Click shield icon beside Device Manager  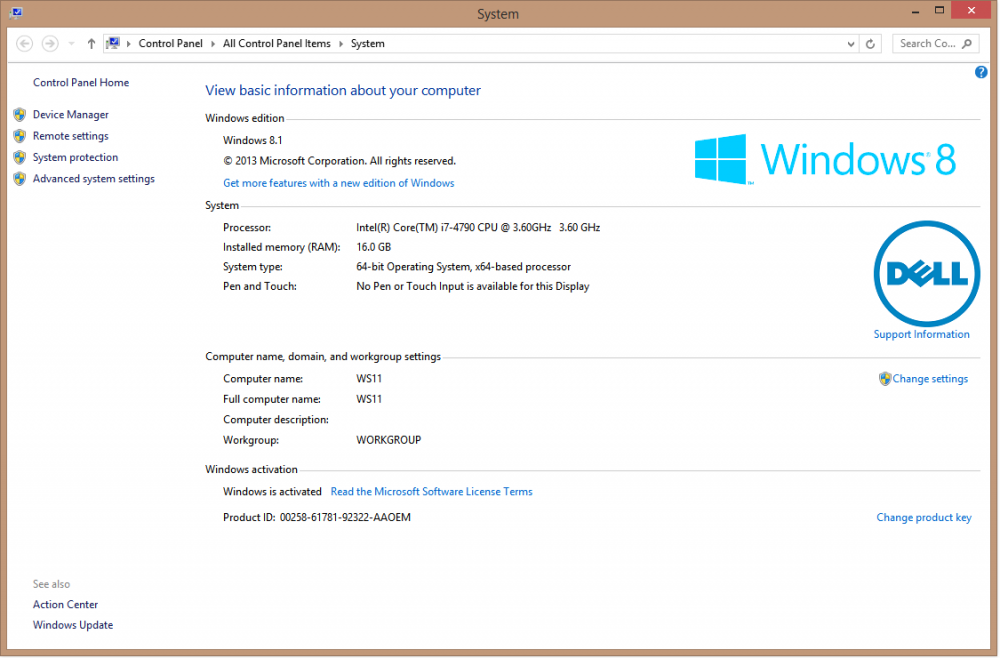coord(20,115)
